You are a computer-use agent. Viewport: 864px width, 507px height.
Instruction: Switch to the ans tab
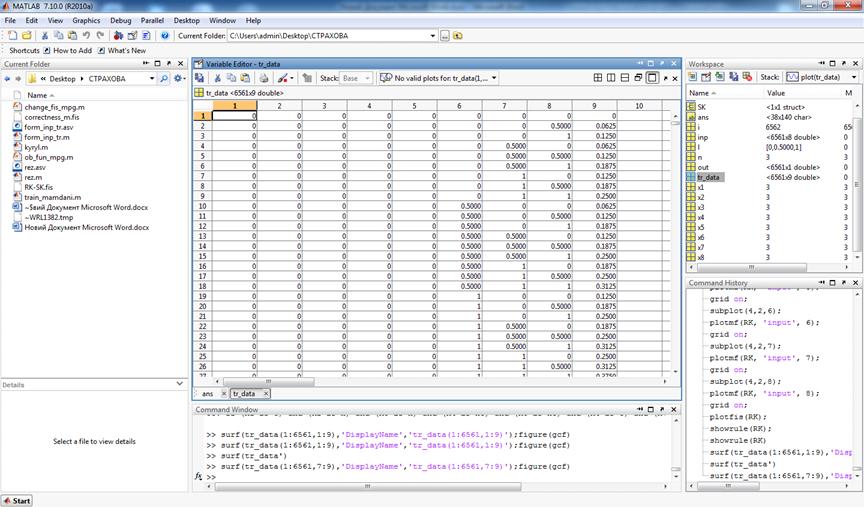(208, 394)
